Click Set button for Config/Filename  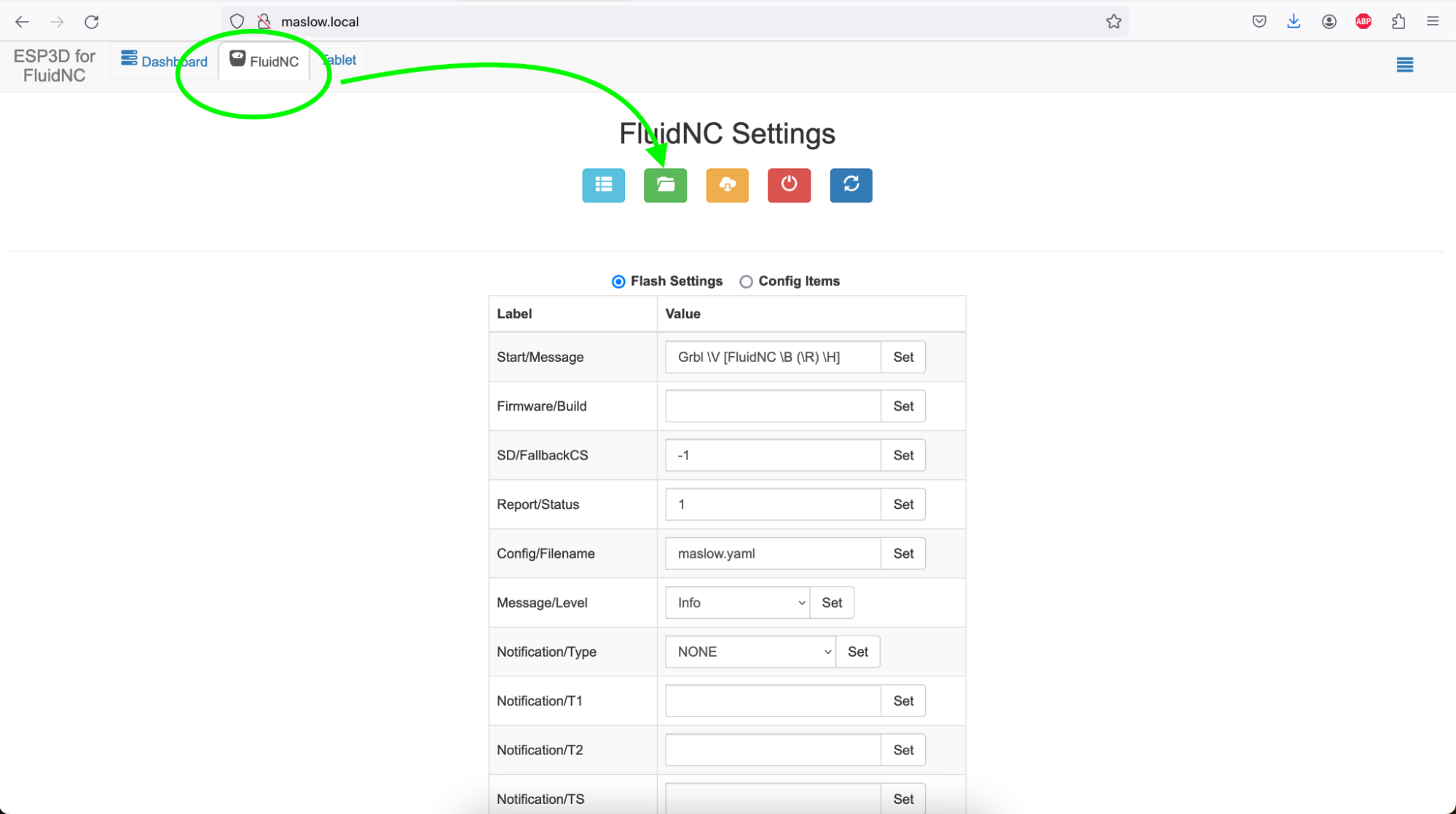point(903,553)
